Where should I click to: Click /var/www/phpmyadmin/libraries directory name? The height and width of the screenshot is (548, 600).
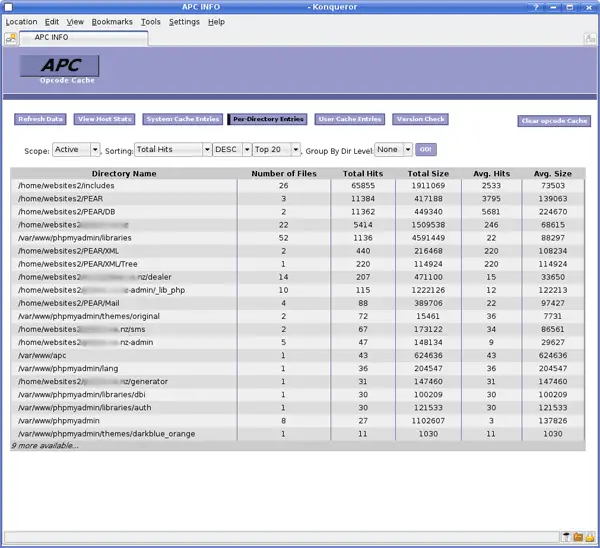[x=75, y=238]
